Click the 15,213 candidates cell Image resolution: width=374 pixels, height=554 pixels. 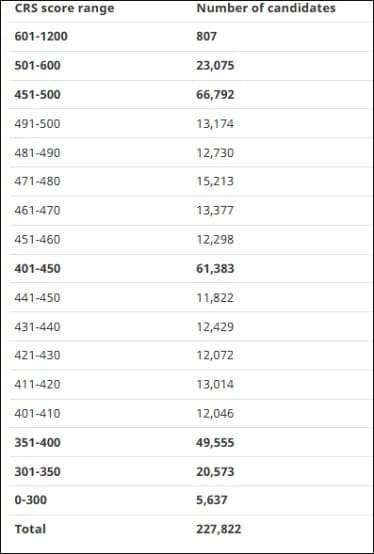click(x=215, y=182)
